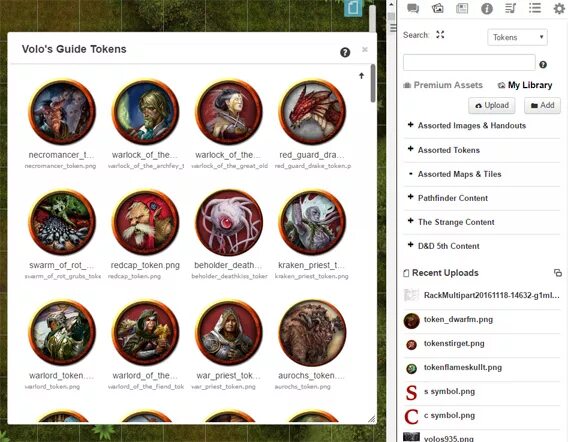Select the swarm of rot grubs token
This screenshot has width=568, height=442.
(x=62, y=222)
